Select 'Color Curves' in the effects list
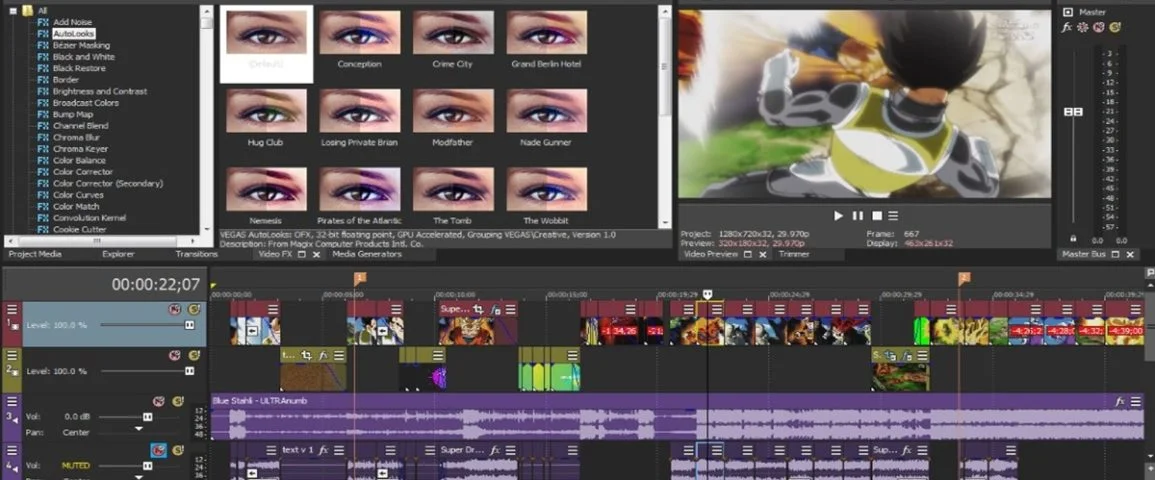1155x480 pixels. click(78, 195)
